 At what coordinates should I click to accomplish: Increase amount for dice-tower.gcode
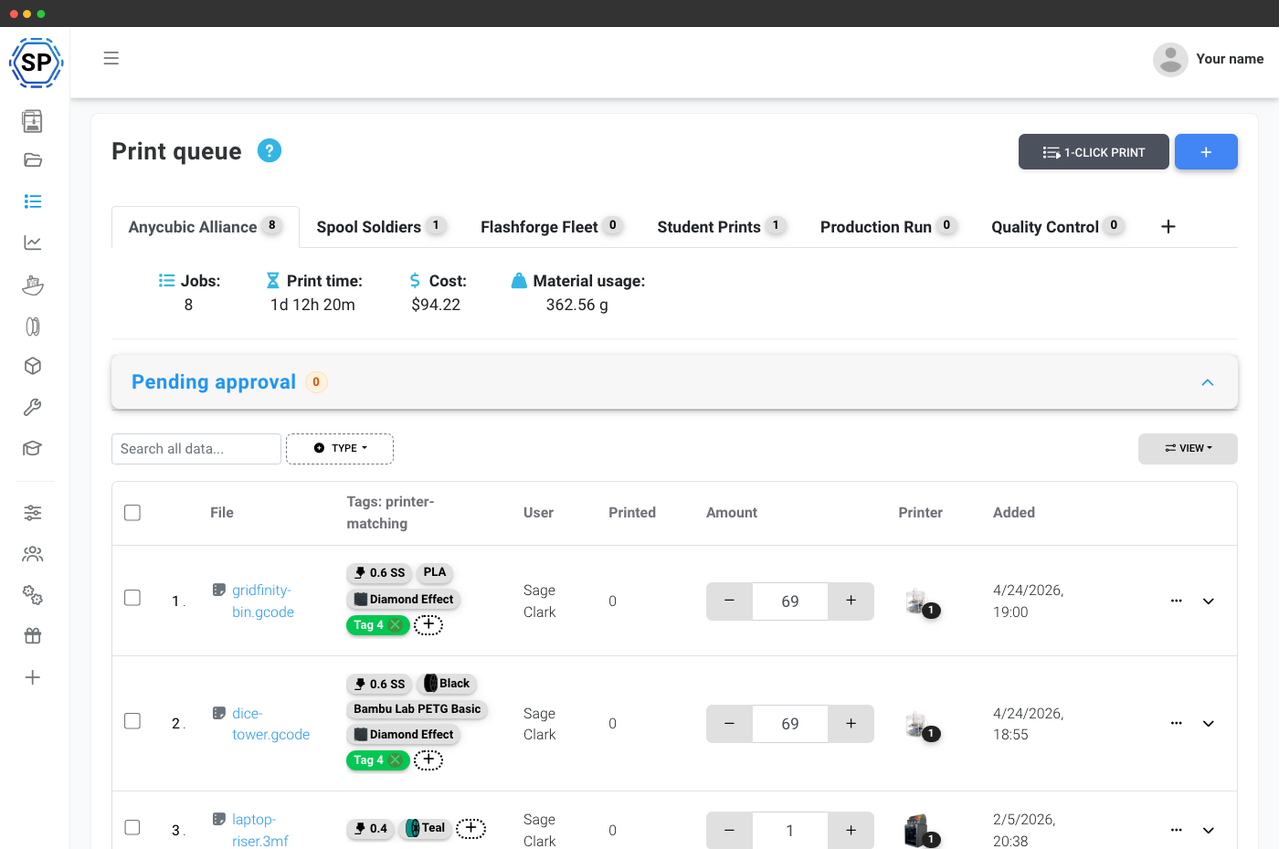pos(851,724)
